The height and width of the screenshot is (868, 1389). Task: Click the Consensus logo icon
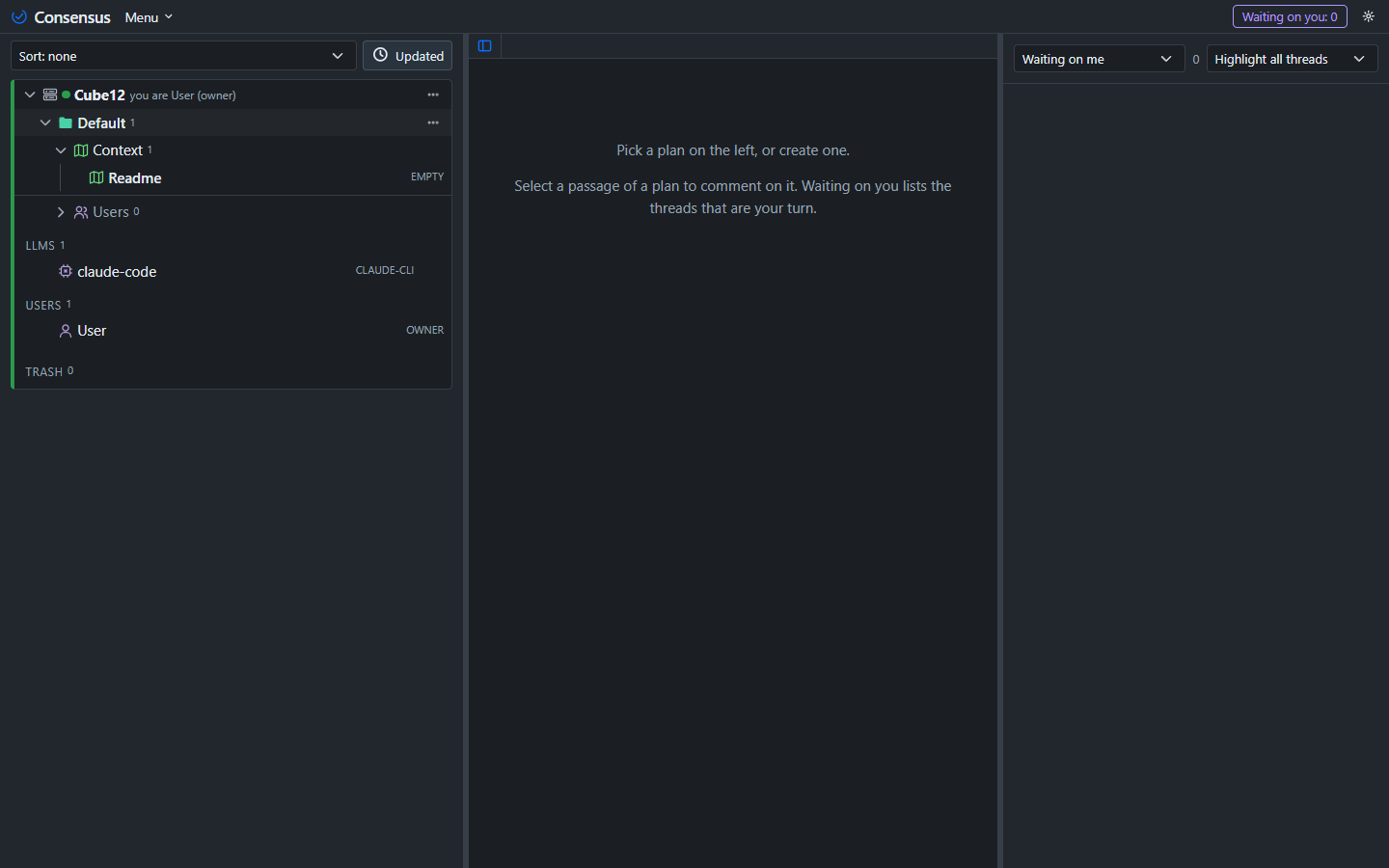(x=18, y=17)
